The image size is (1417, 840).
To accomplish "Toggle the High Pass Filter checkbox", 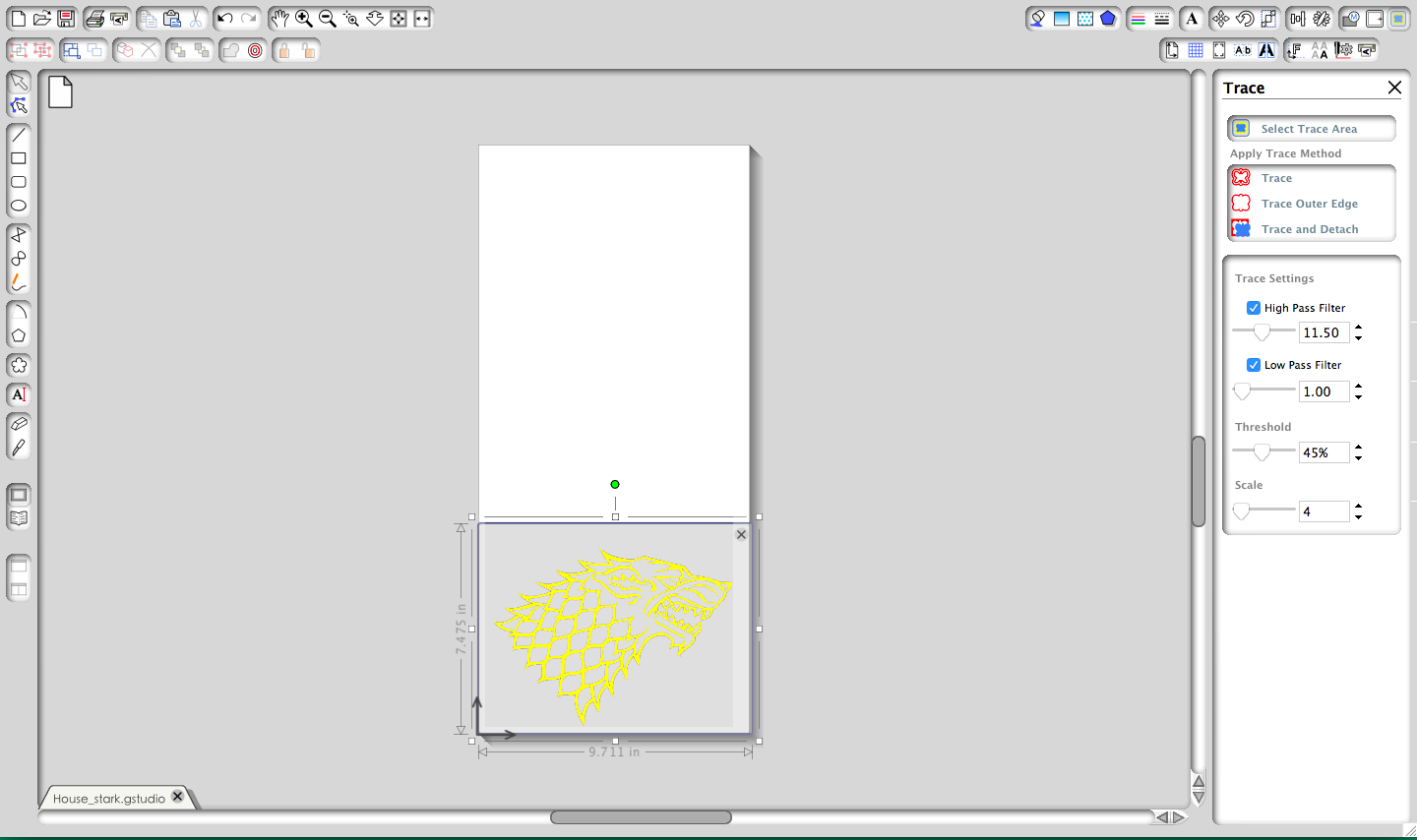I will (1254, 308).
